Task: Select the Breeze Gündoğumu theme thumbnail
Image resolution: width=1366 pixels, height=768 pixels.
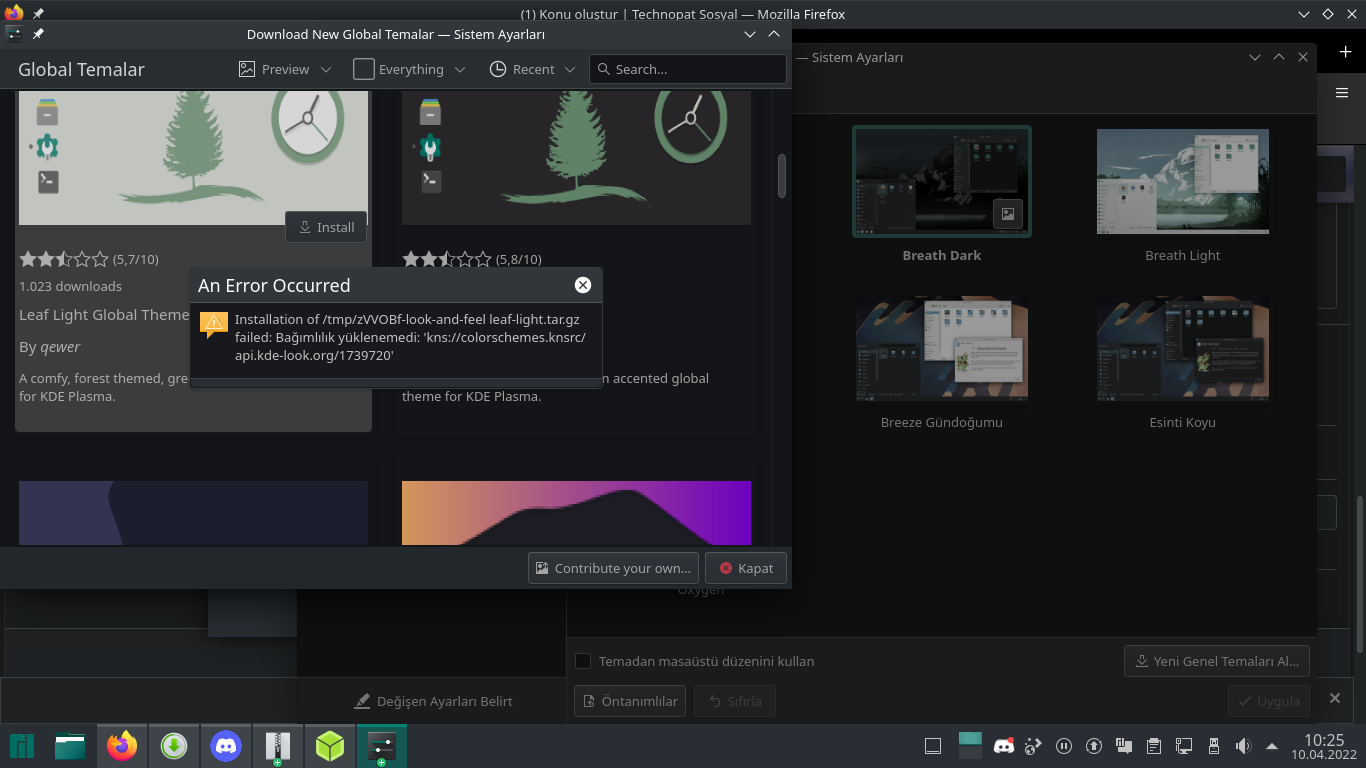Action: pyautogui.click(x=942, y=348)
